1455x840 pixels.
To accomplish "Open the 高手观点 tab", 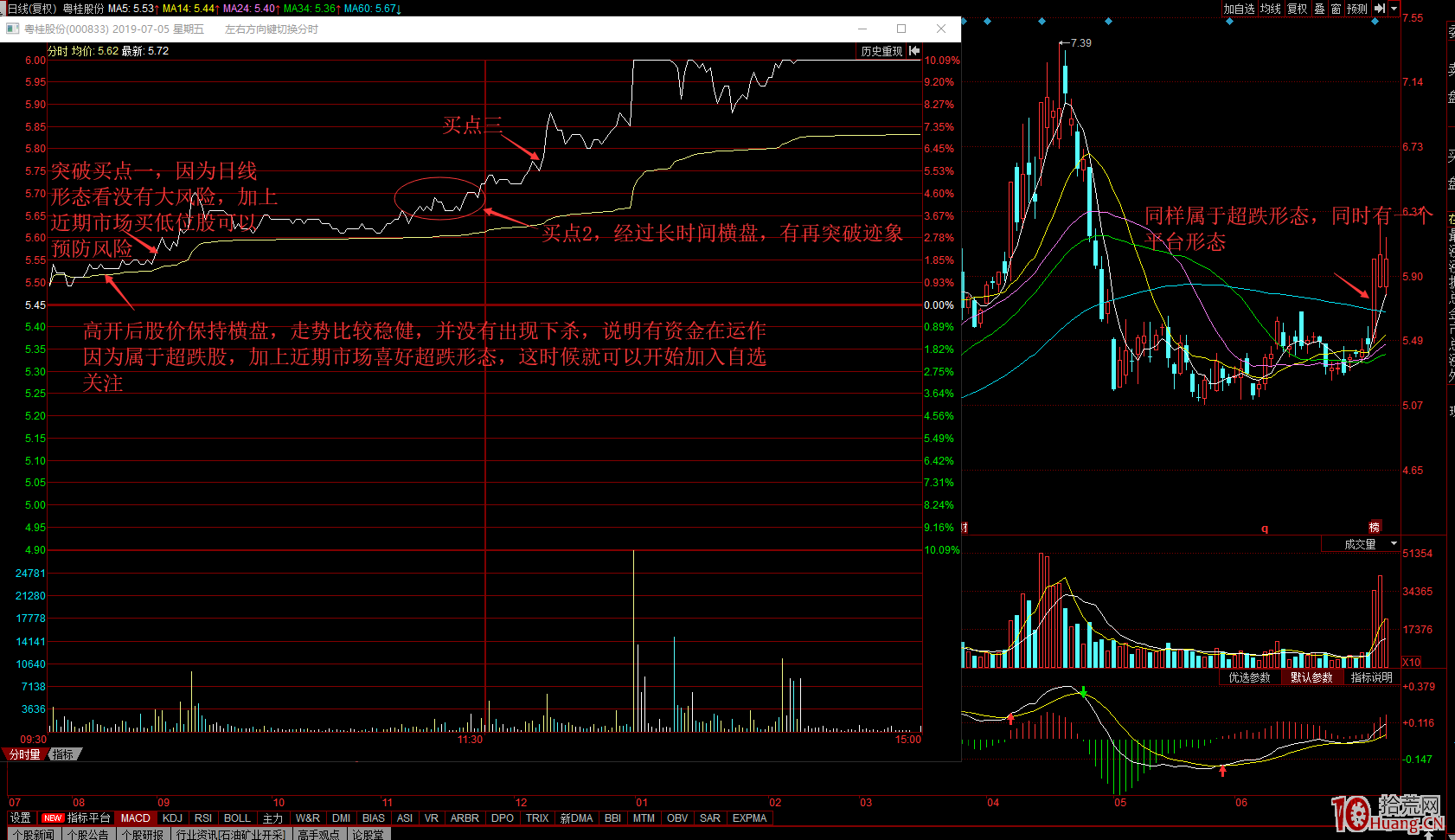I will point(318,834).
